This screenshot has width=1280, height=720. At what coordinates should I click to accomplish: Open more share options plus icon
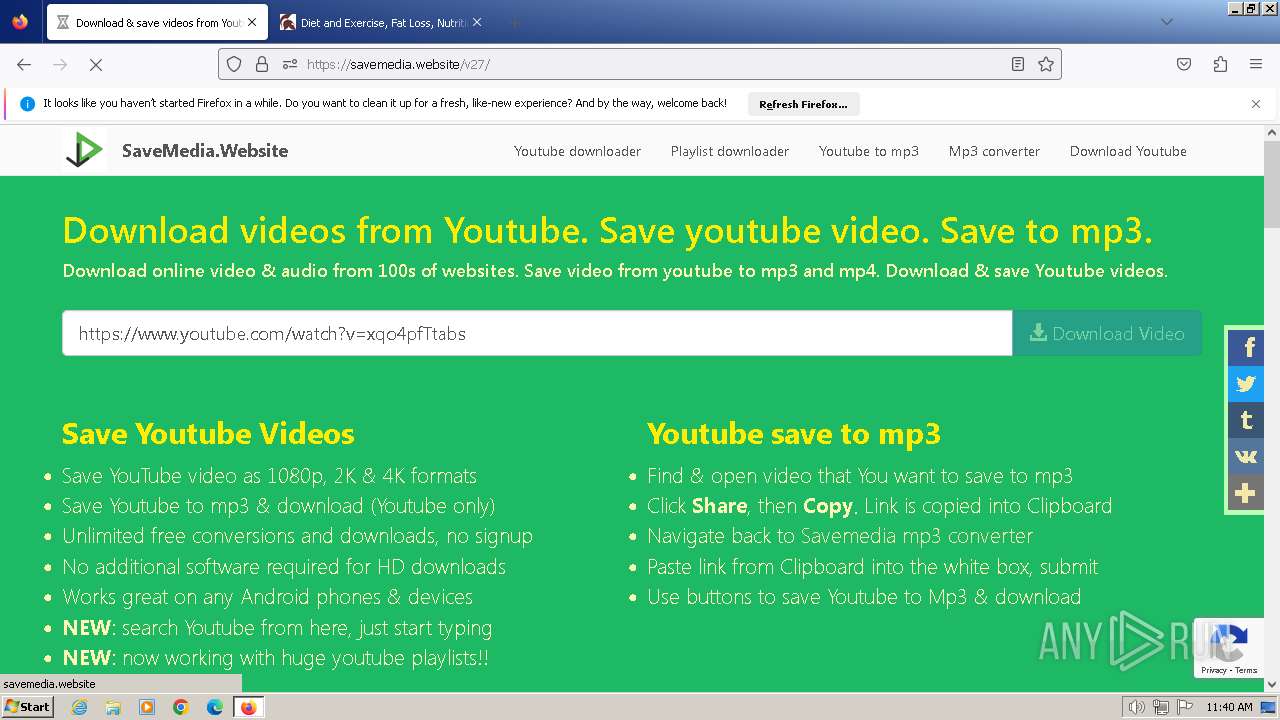coord(1246,493)
